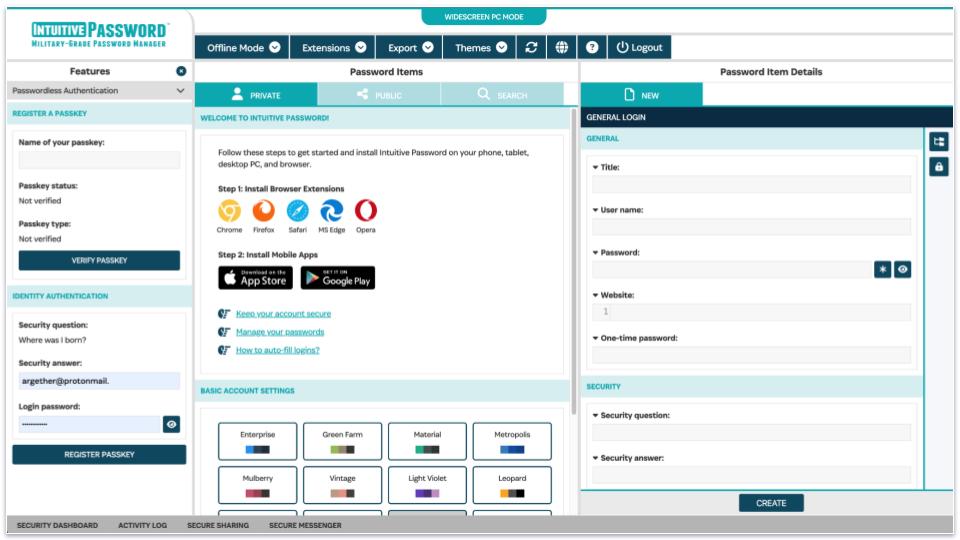Image resolution: width=960 pixels, height=540 pixels.
Task: Click the Security answer field in Features
Action: 99,381
